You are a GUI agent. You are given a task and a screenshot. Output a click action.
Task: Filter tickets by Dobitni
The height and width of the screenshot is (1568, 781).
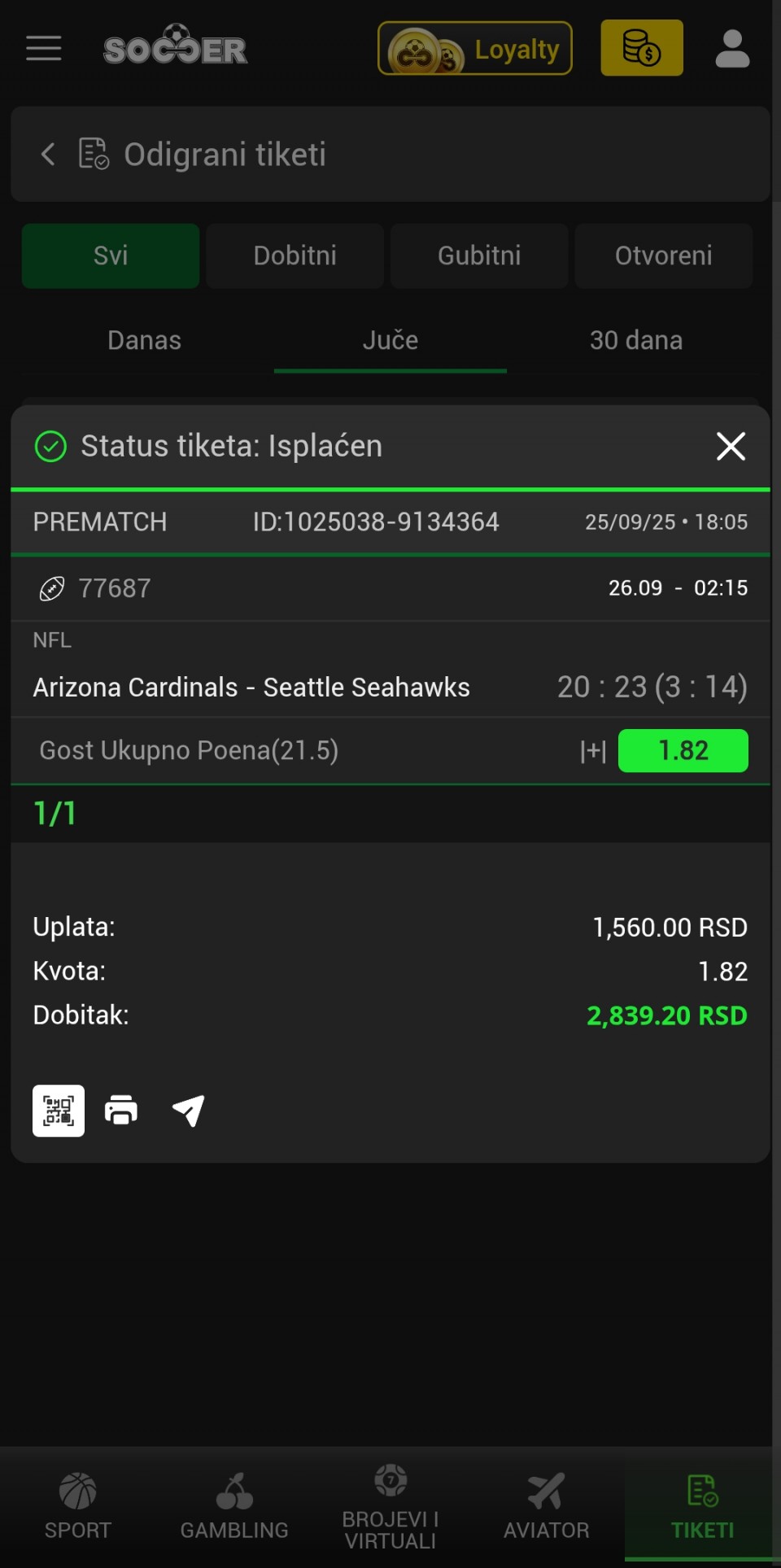point(295,256)
